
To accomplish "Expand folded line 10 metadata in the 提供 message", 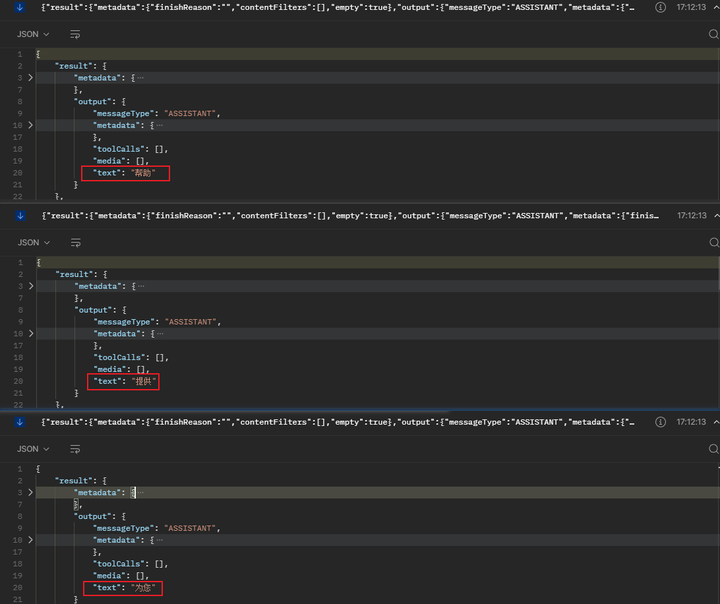I will (31, 333).
